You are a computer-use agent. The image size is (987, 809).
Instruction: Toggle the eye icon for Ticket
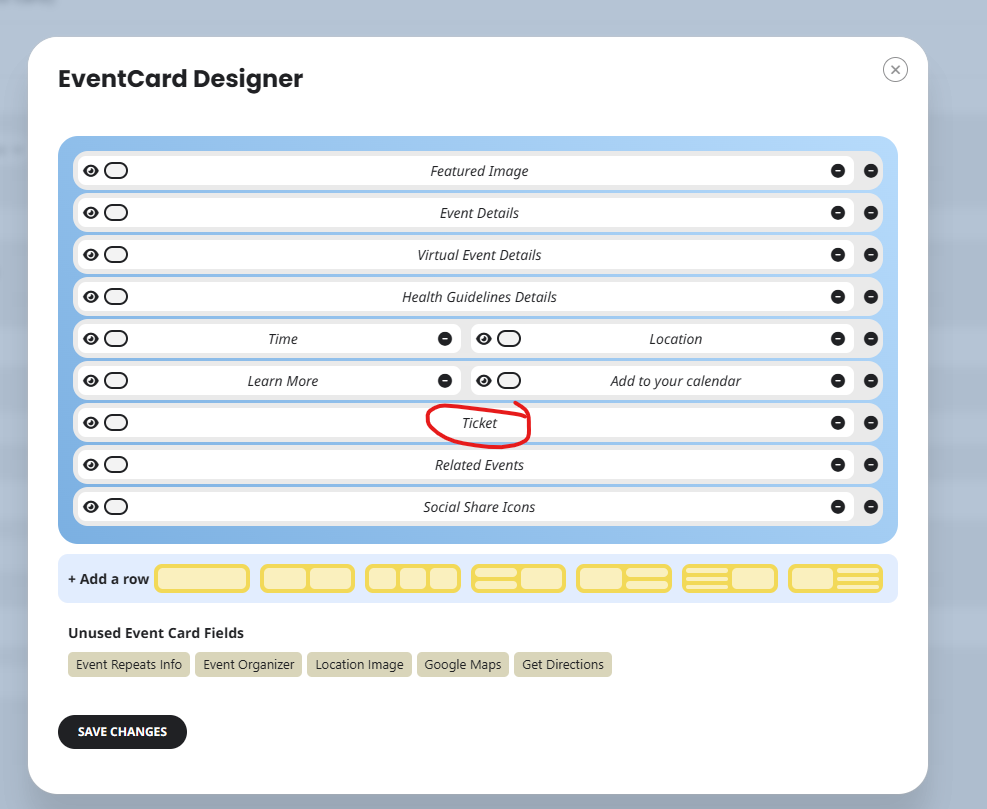point(91,422)
